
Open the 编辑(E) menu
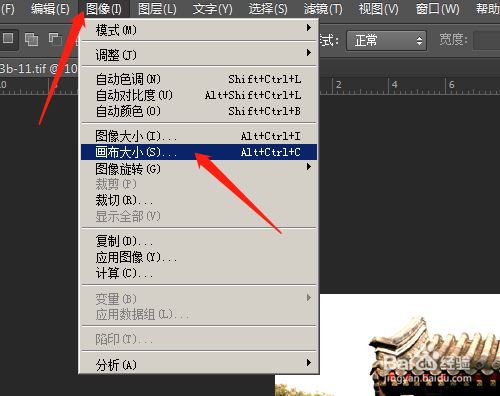pos(50,9)
